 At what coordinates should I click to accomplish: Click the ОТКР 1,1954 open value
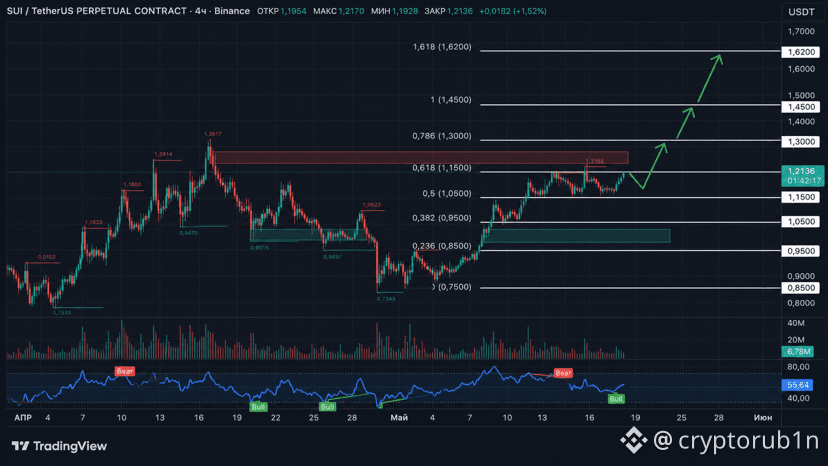coord(281,11)
